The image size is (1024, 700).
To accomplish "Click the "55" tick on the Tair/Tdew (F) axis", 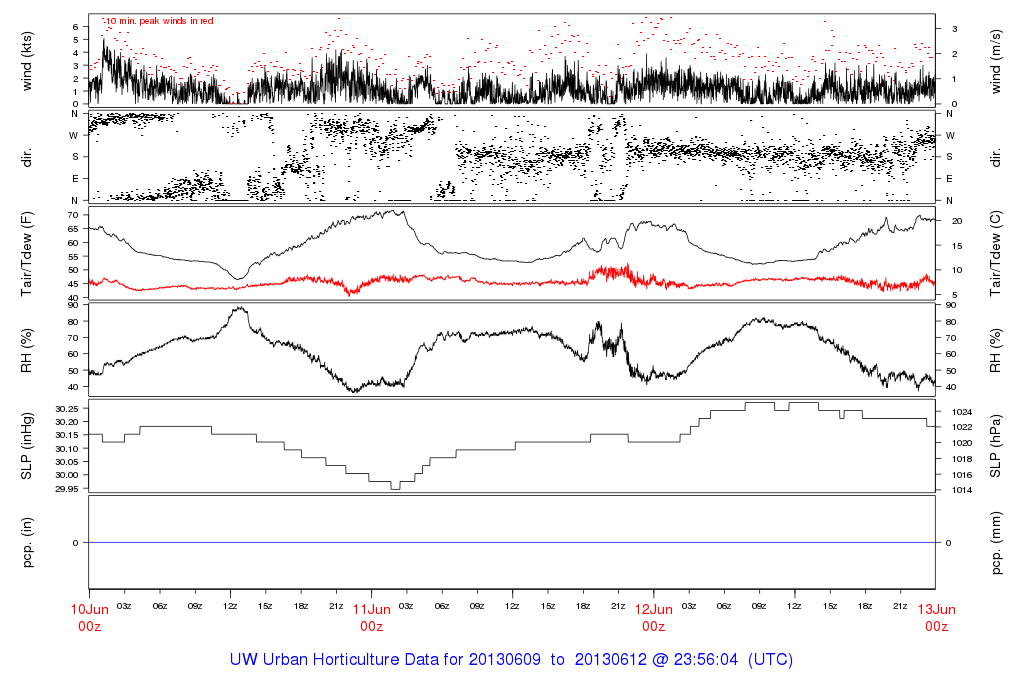I will tap(72, 257).
